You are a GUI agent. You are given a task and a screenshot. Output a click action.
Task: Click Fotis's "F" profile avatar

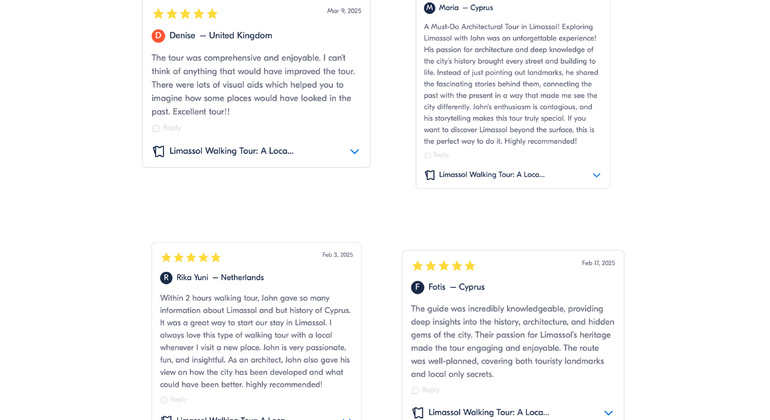click(x=417, y=287)
